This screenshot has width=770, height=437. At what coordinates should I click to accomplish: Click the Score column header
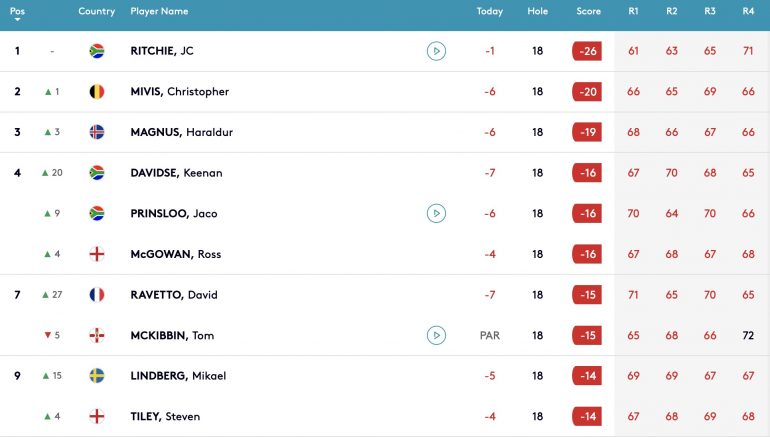[x=588, y=12]
